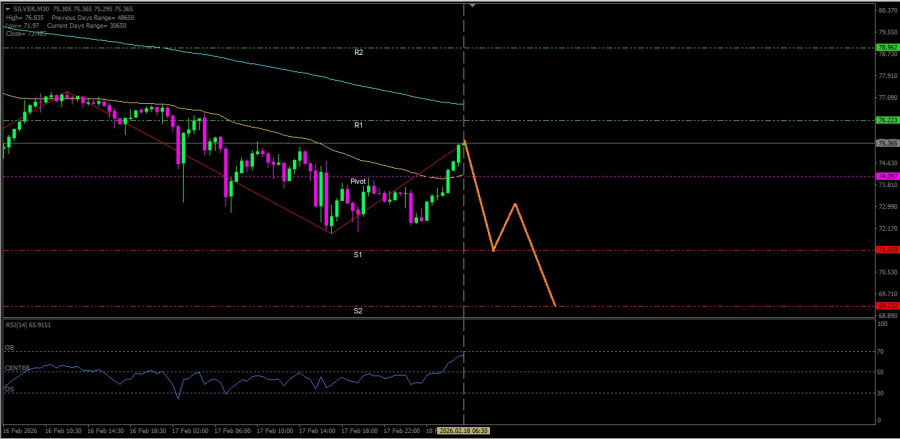Click the gray 75.365 current price tag
Screen dimensions: 900x439
887,143
